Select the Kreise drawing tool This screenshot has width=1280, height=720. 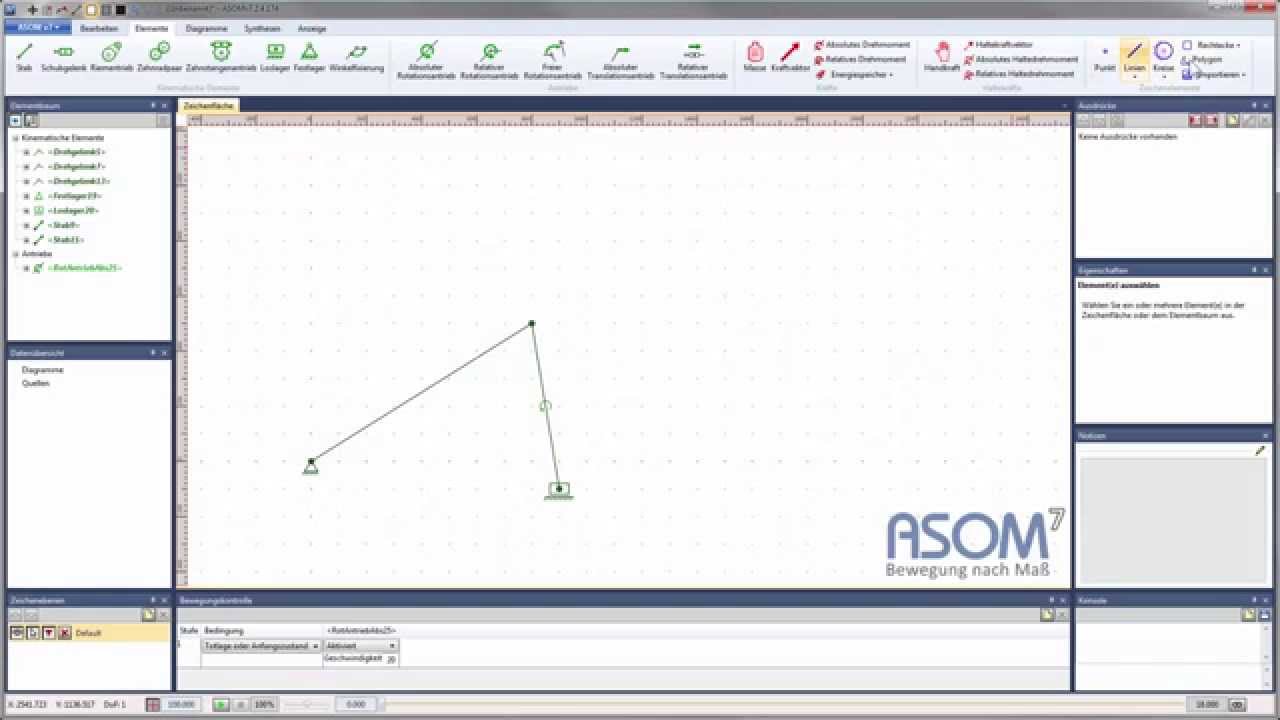point(1163,59)
